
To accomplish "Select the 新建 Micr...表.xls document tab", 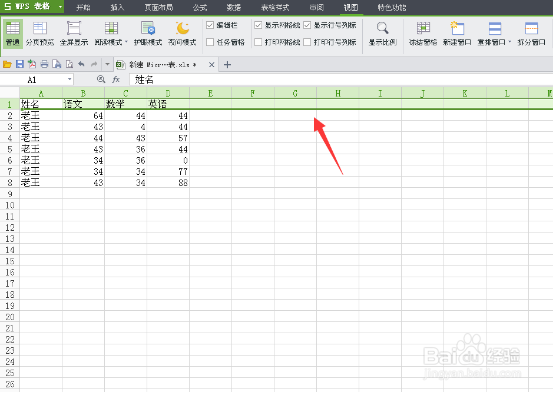I will (x=162, y=65).
